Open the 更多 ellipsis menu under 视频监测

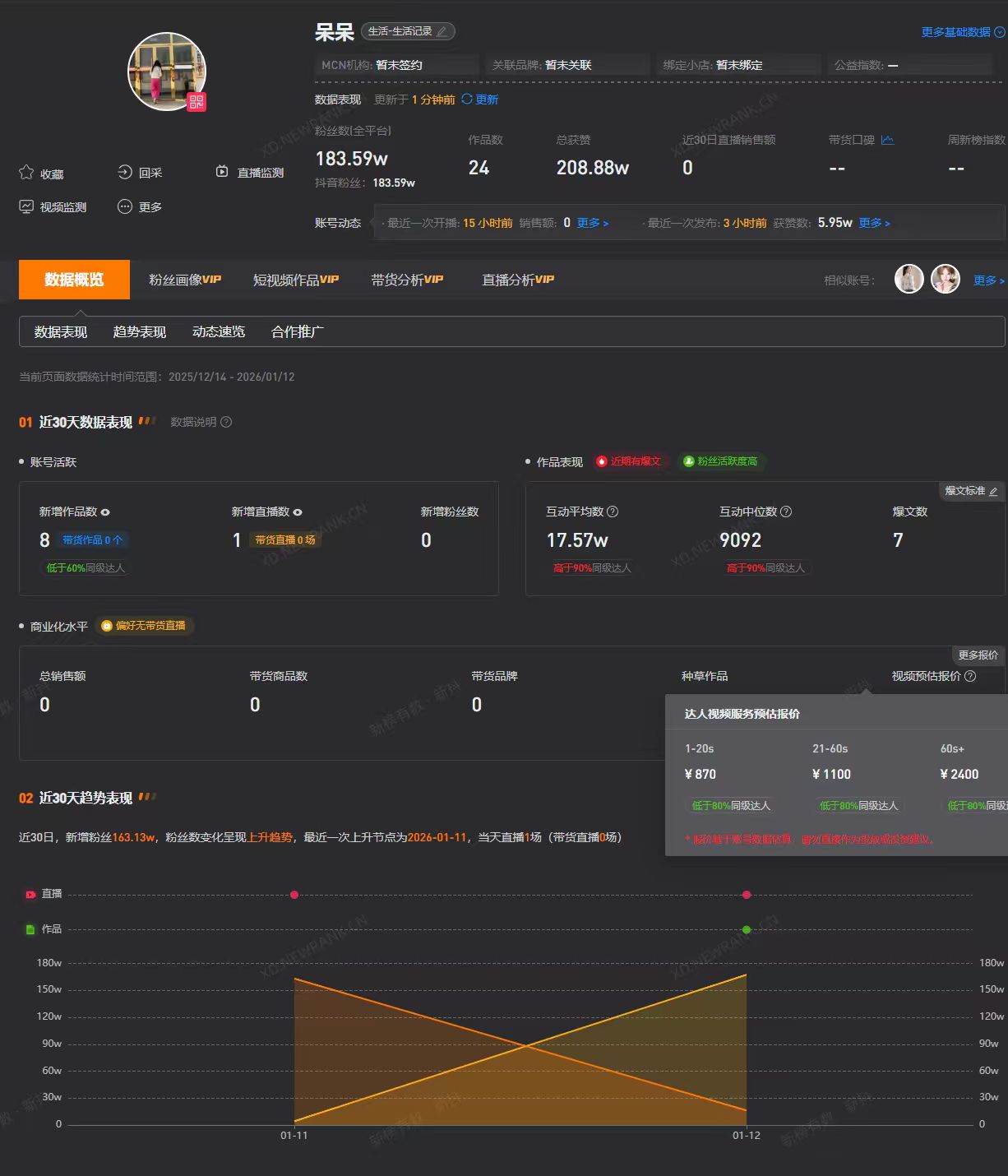pos(125,206)
